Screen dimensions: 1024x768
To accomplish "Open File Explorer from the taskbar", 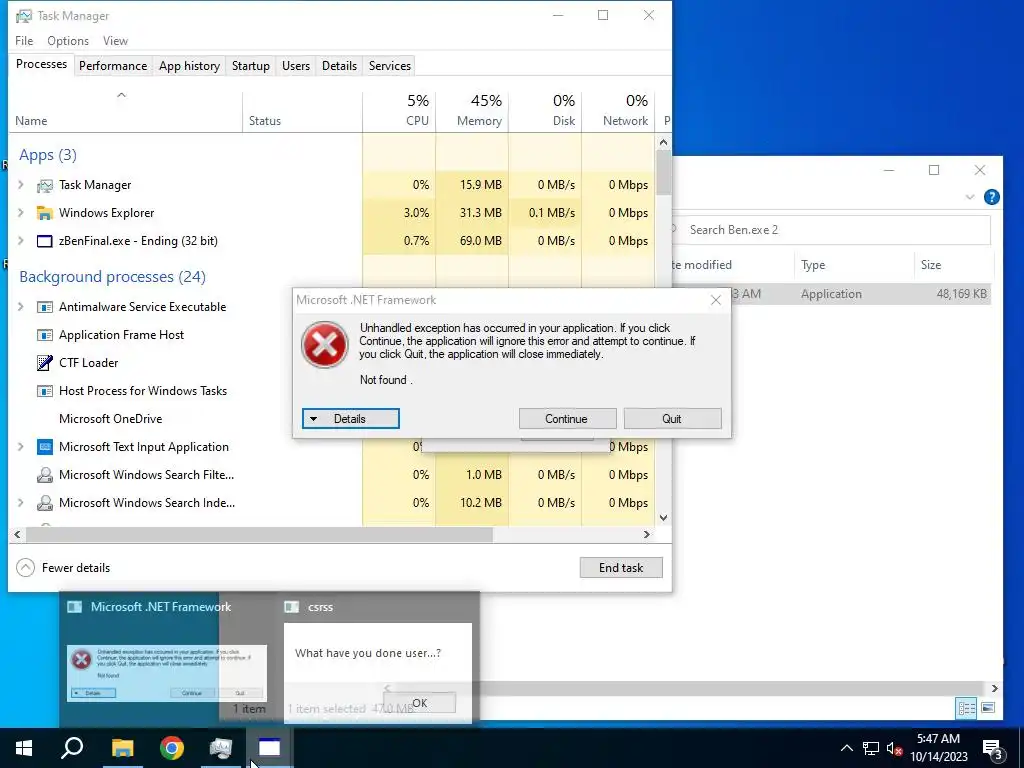I will pyautogui.click(x=122, y=748).
